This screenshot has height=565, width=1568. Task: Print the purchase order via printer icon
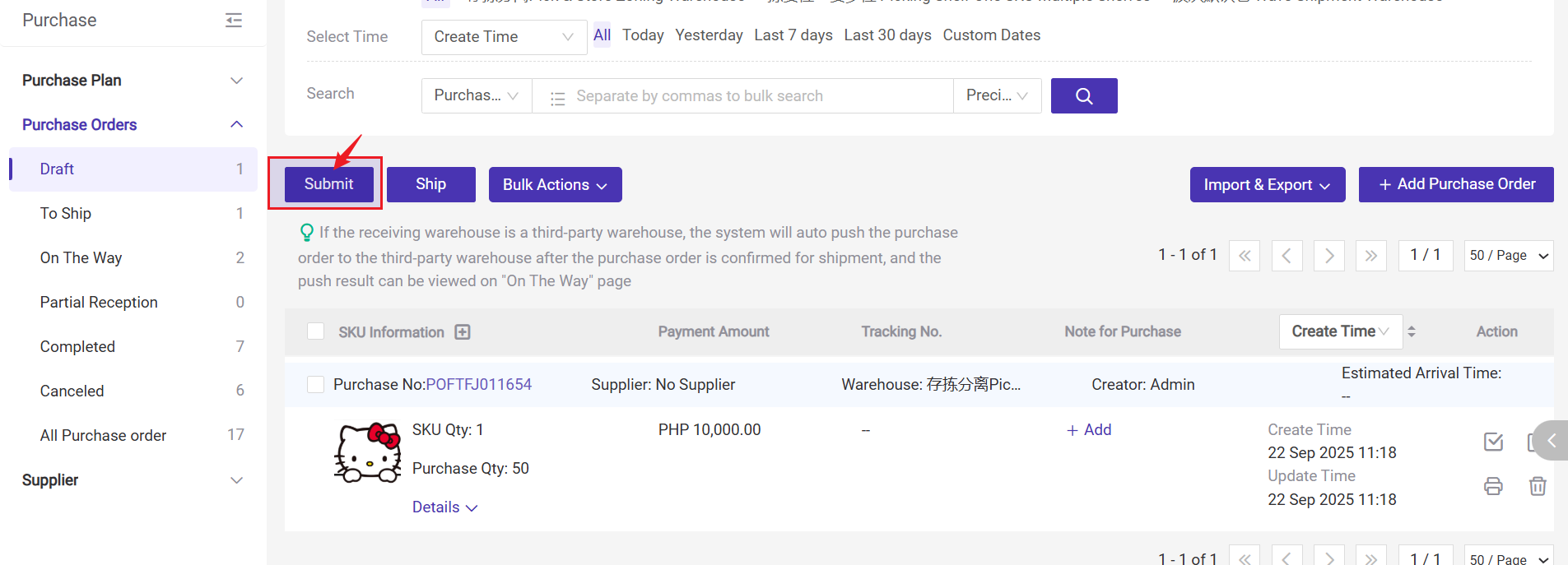tap(1493, 486)
